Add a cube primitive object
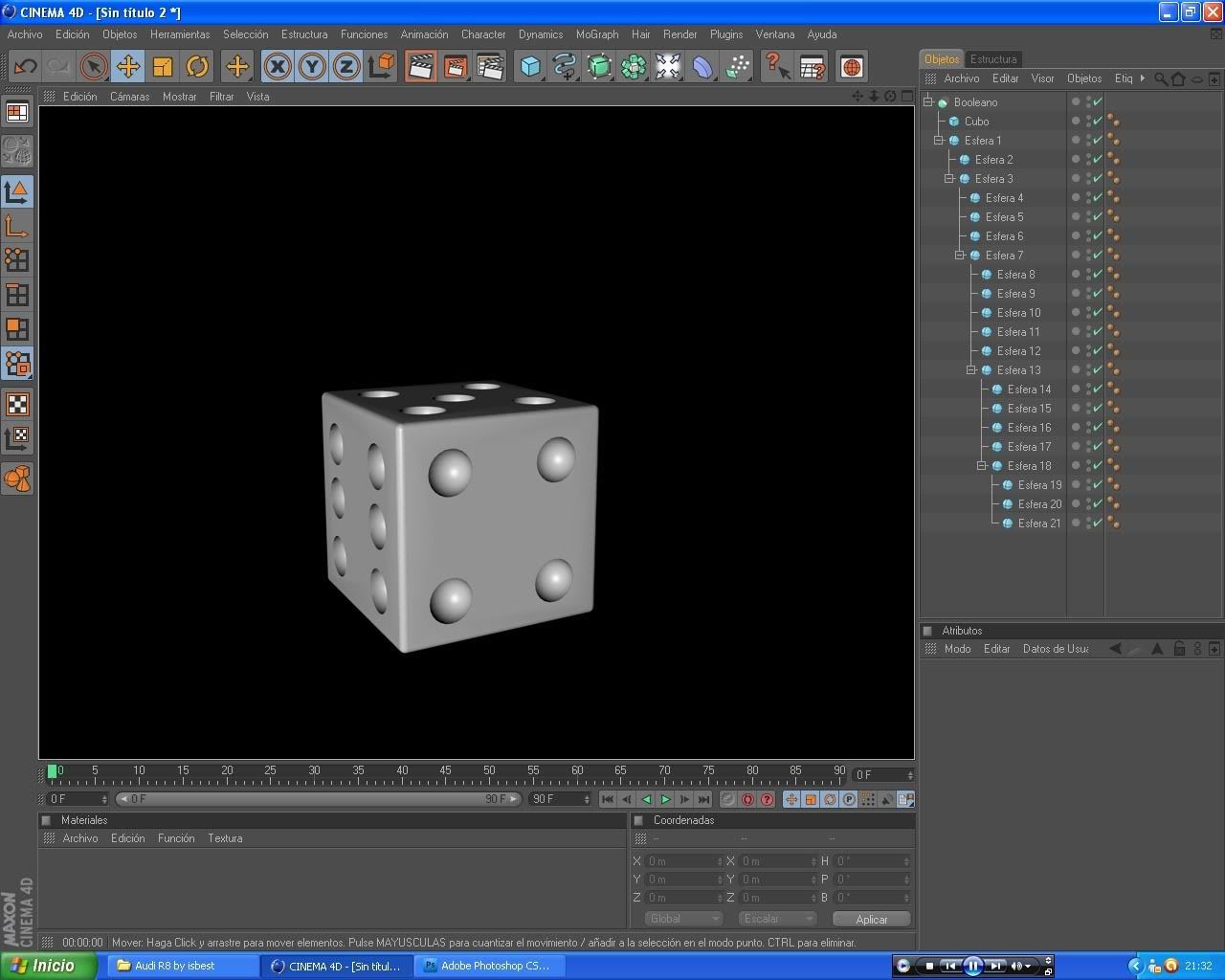The image size is (1225, 980). click(530, 67)
